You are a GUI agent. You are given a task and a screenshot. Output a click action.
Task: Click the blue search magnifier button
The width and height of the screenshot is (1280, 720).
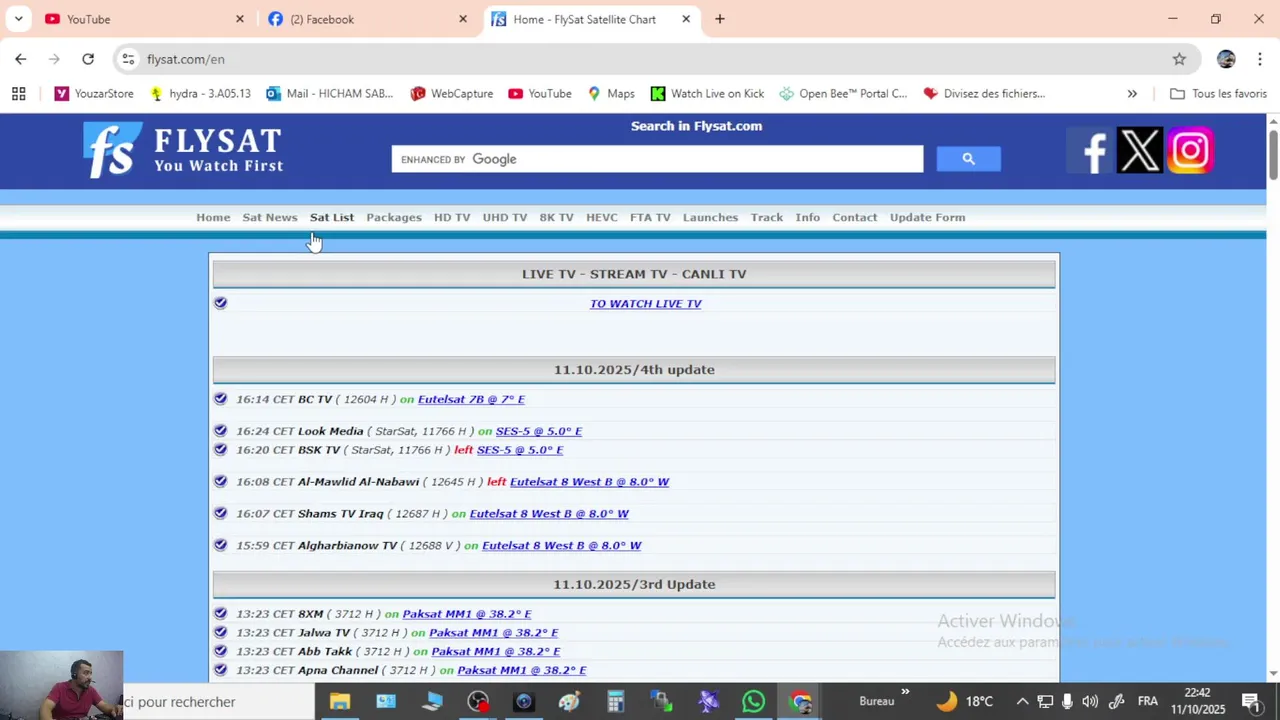[x=968, y=159]
